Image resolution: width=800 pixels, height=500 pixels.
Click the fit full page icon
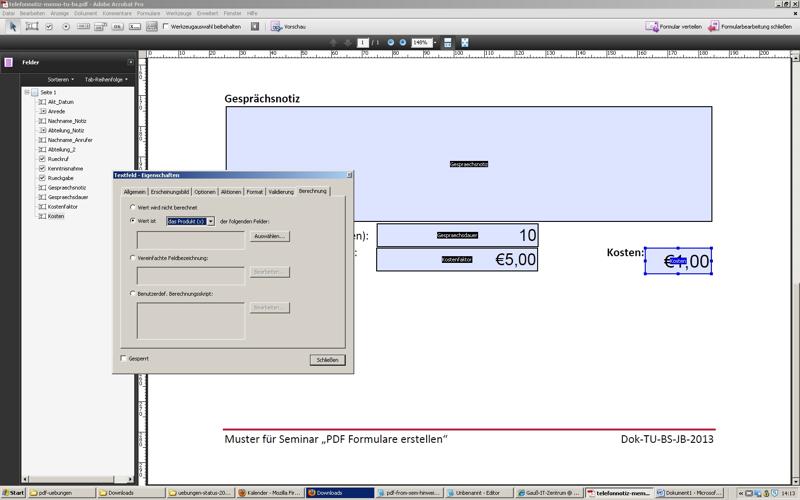pos(465,43)
